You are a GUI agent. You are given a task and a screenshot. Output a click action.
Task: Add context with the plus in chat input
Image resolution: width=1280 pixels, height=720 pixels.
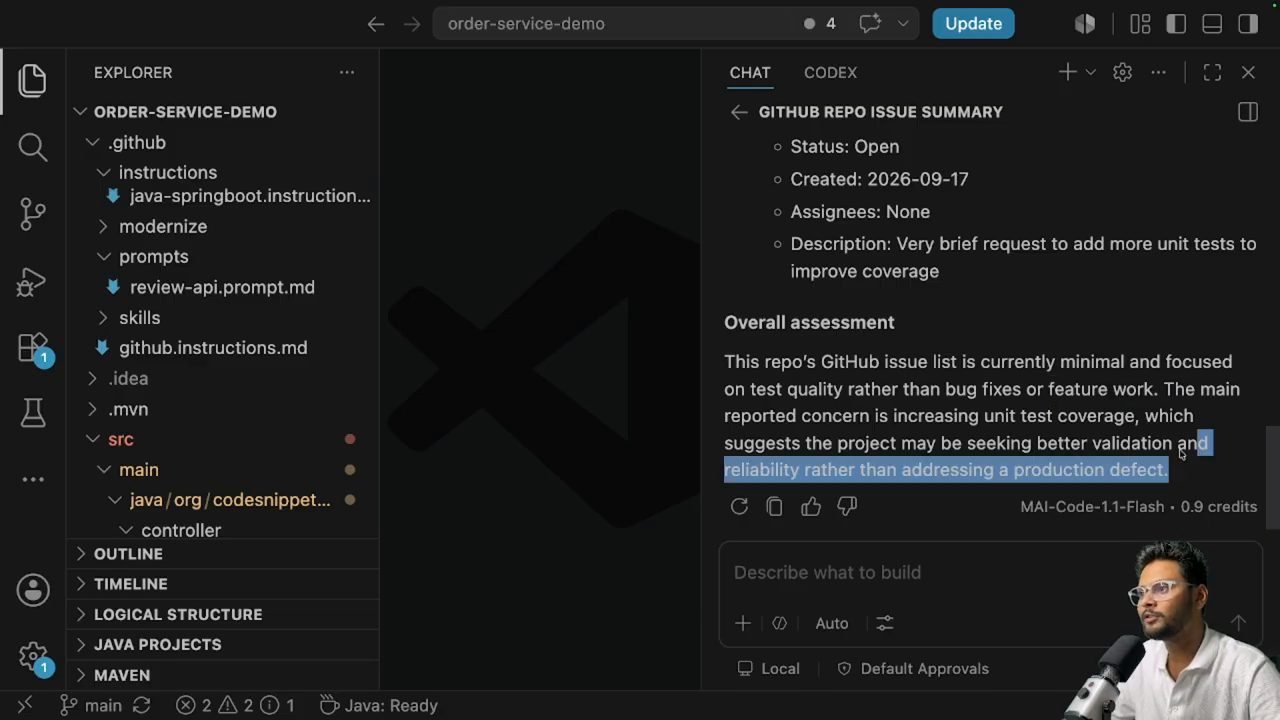pos(743,623)
